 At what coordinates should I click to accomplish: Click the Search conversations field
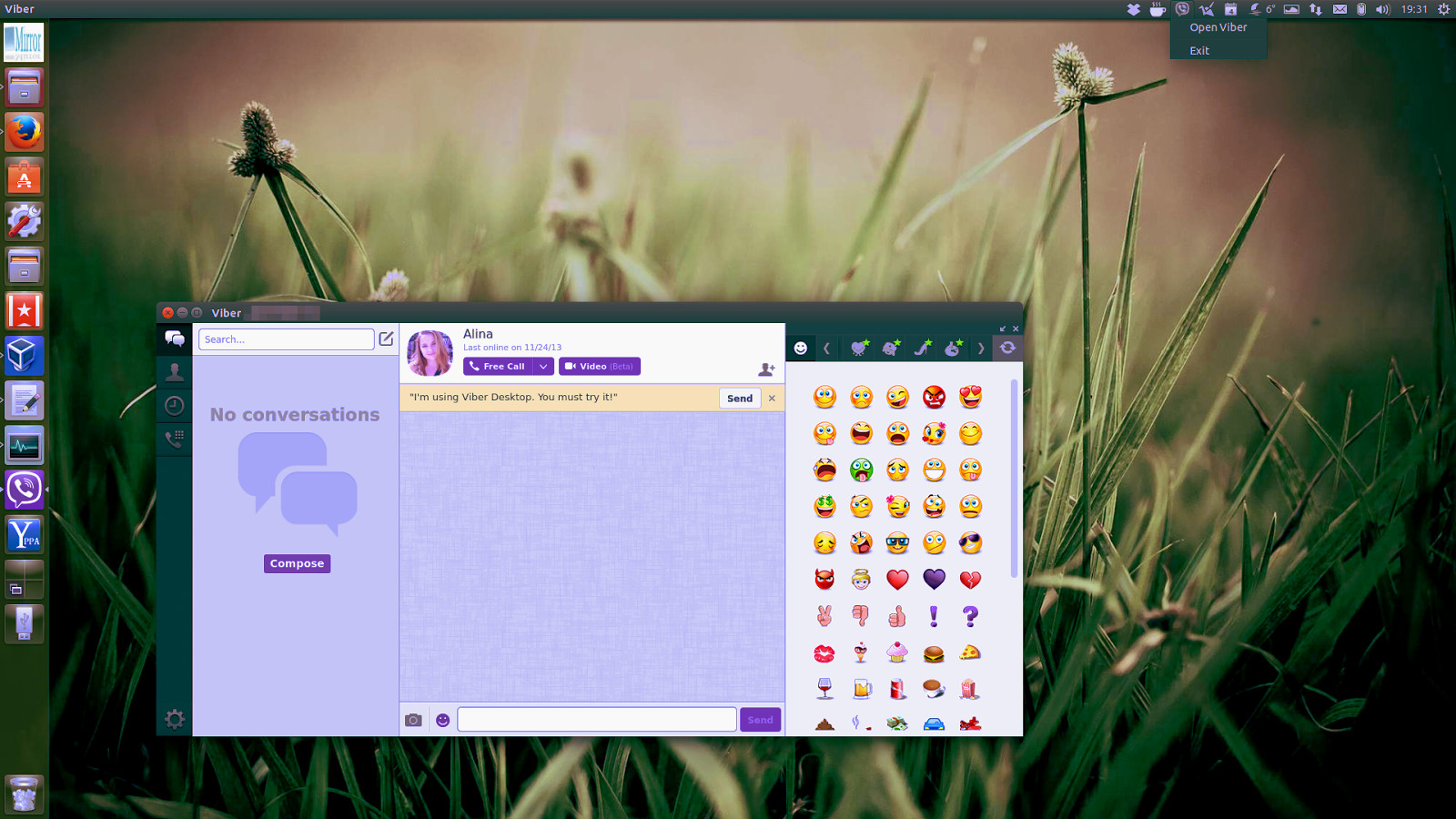[286, 339]
